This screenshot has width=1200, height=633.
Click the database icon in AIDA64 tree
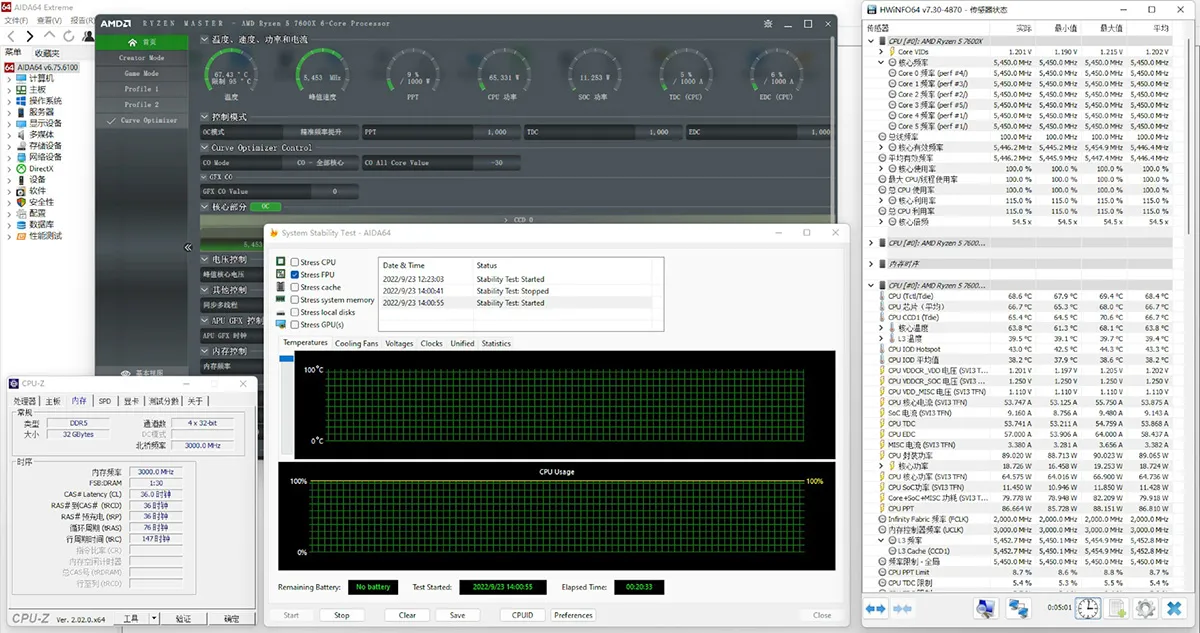[21, 224]
